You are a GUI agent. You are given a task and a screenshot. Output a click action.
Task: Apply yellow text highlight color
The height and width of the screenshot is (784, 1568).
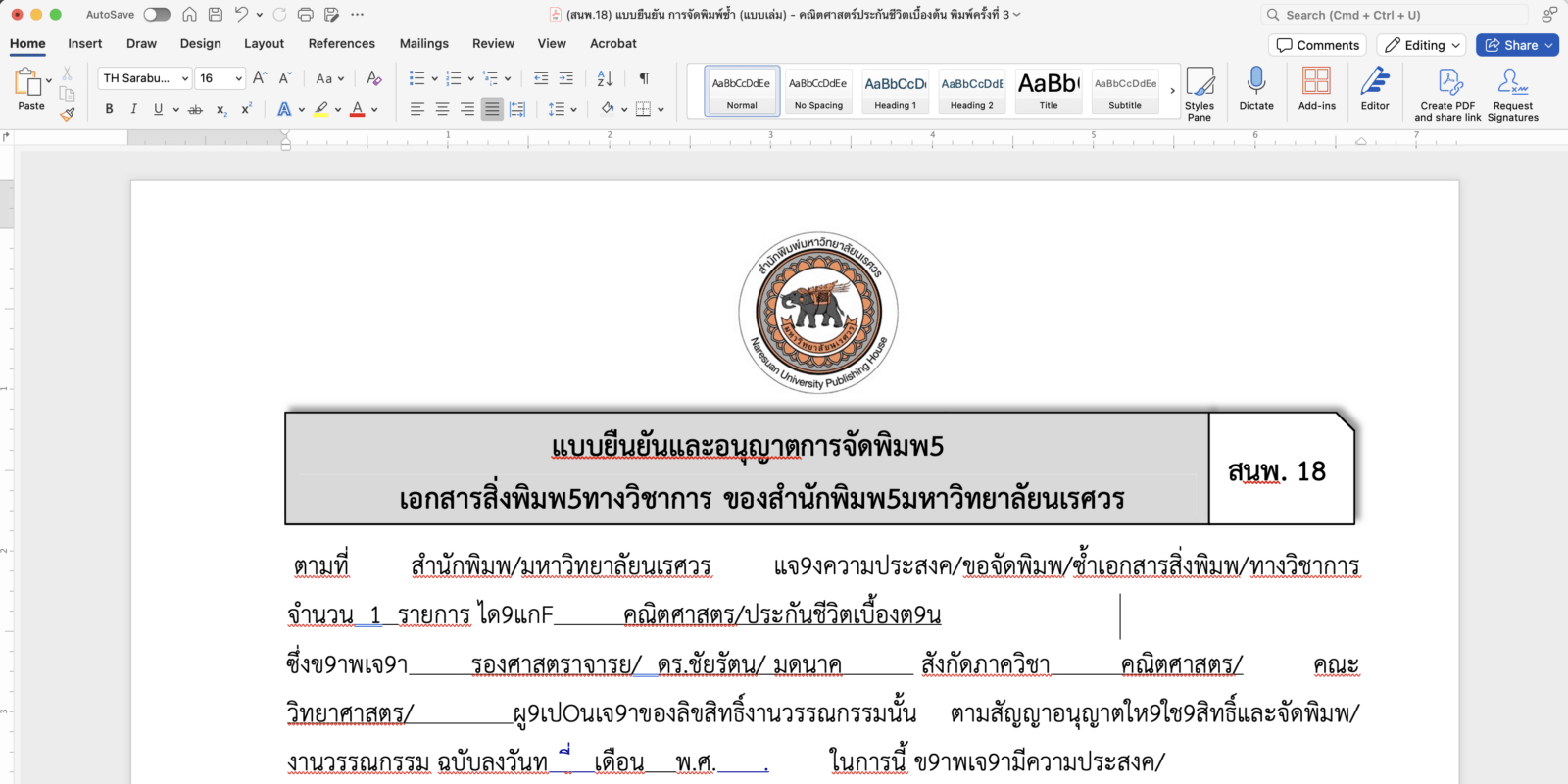321,109
